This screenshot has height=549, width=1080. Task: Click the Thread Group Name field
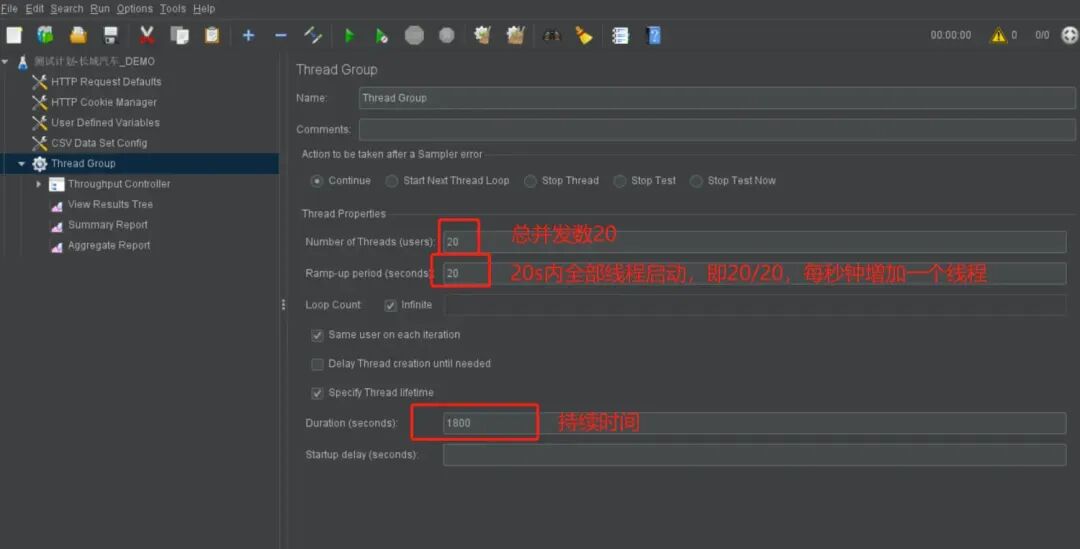(717, 98)
